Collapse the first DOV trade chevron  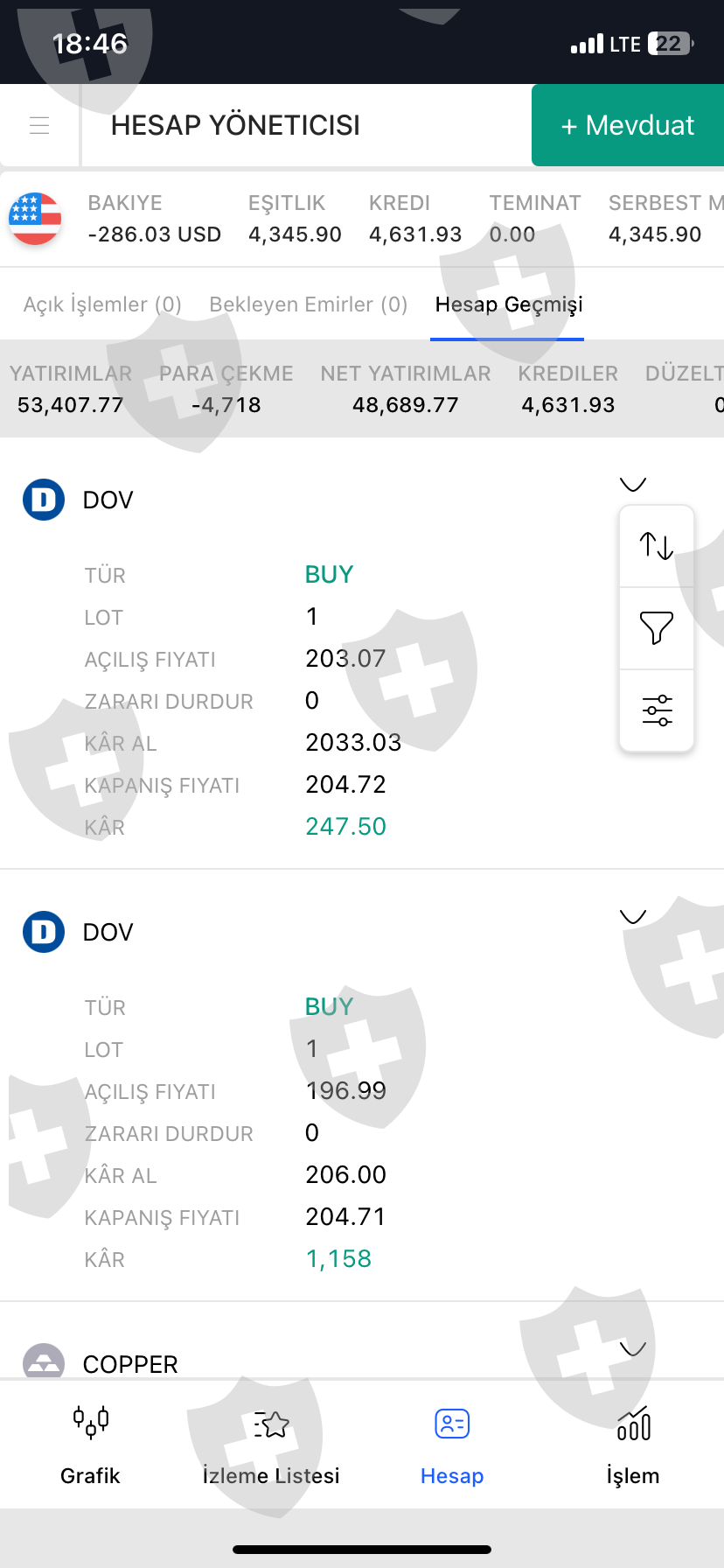coord(632,484)
